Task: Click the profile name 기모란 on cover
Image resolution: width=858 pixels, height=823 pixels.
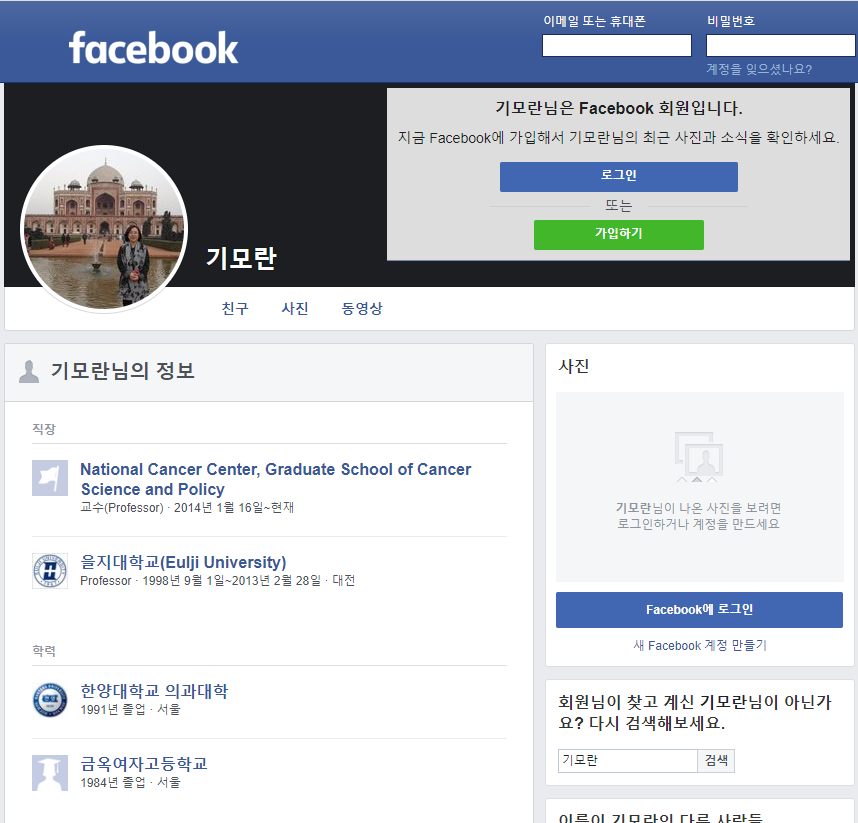Action: coord(241,258)
